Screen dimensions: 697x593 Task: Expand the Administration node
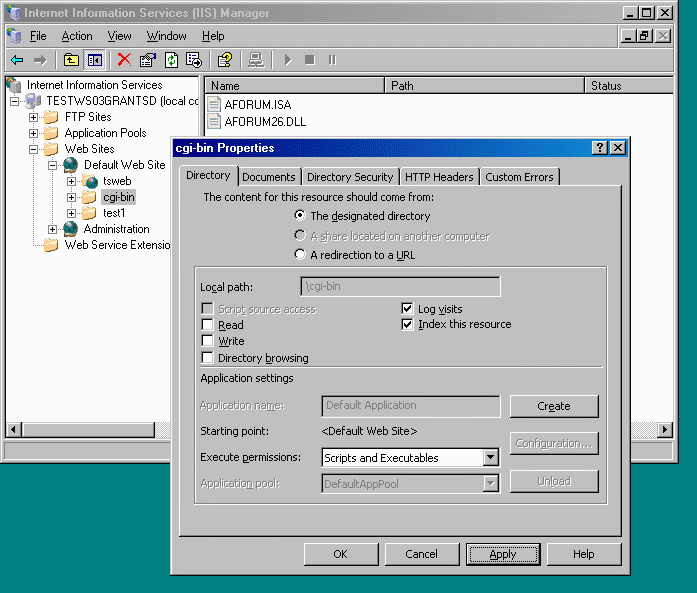[52, 229]
